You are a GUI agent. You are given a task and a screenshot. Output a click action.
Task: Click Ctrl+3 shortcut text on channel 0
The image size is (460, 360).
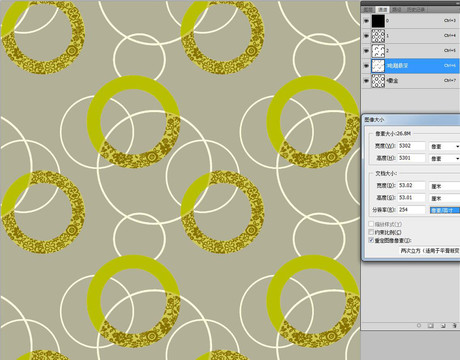[450, 21]
